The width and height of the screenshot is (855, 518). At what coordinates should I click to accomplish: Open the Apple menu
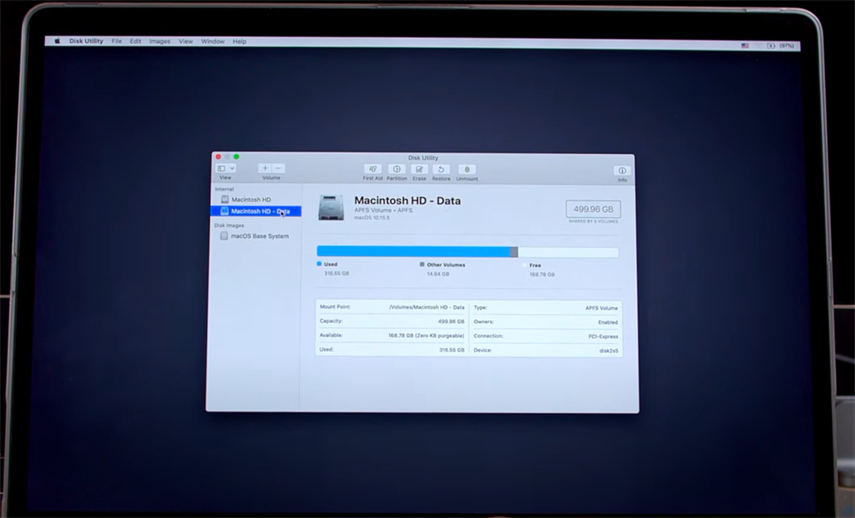[57, 41]
